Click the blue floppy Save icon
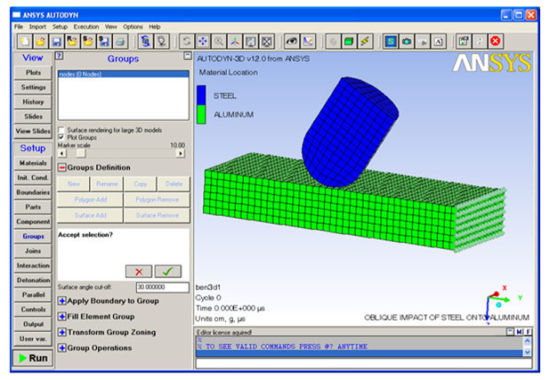 56,41
